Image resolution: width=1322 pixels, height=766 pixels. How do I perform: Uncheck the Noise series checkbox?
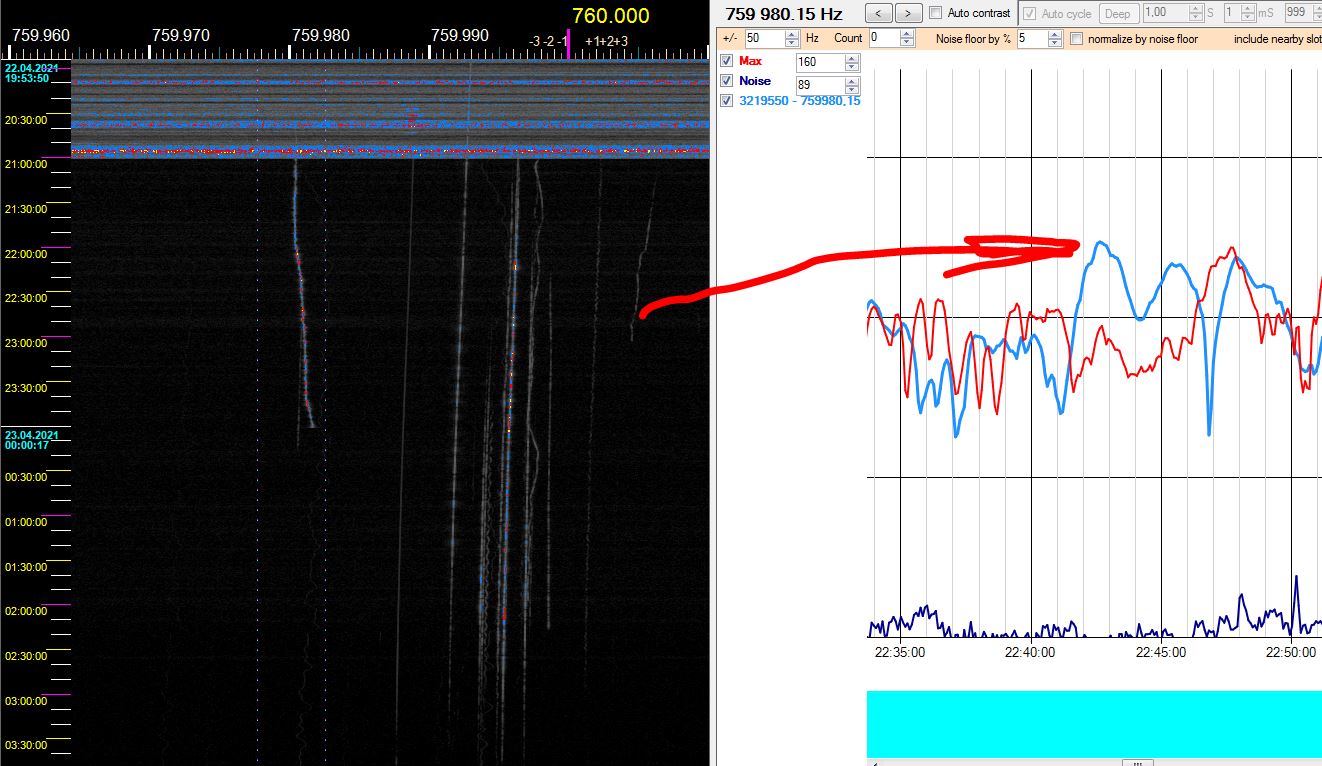tap(727, 81)
